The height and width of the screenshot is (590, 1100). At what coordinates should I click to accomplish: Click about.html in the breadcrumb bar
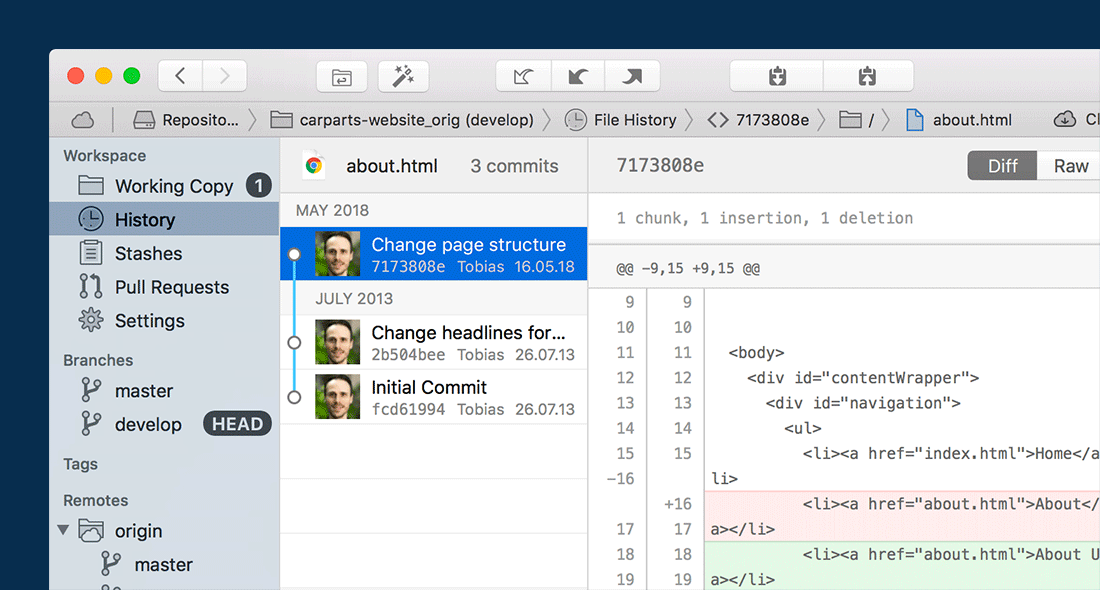[971, 119]
